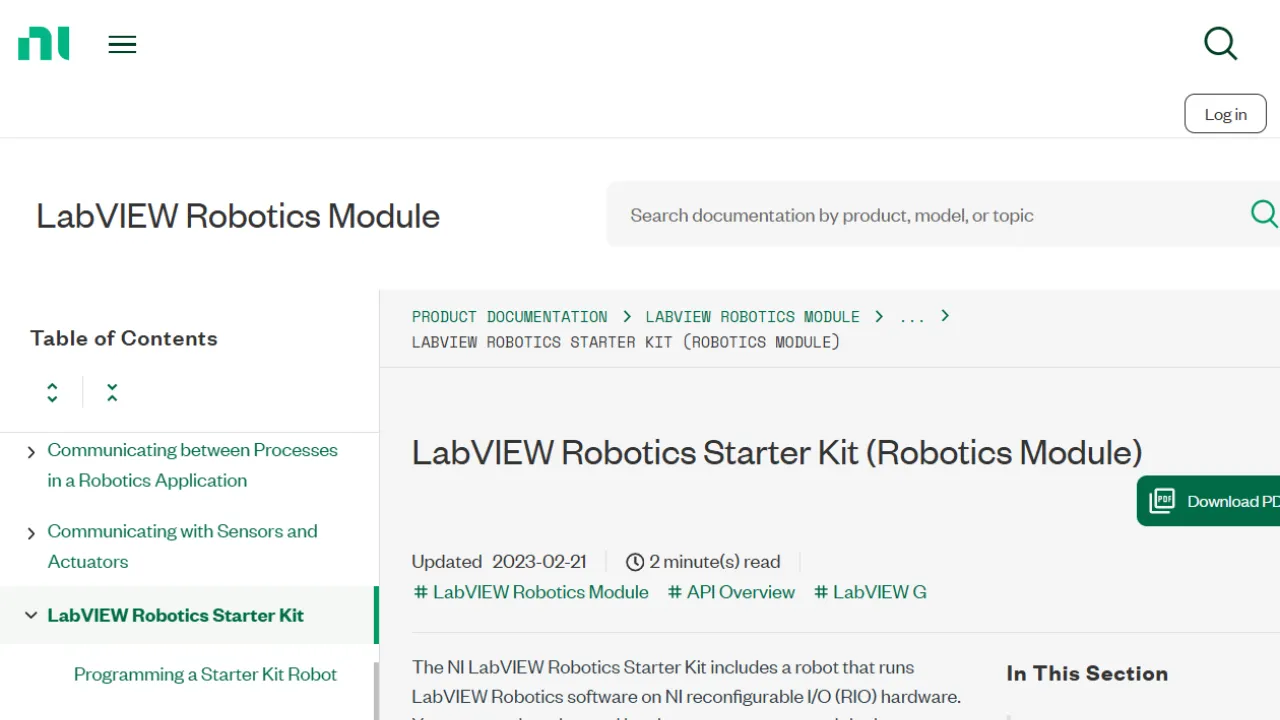Collapse the LabVIEW Robotics Starter Kit section
The height and width of the screenshot is (720, 1280).
tap(31, 615)
